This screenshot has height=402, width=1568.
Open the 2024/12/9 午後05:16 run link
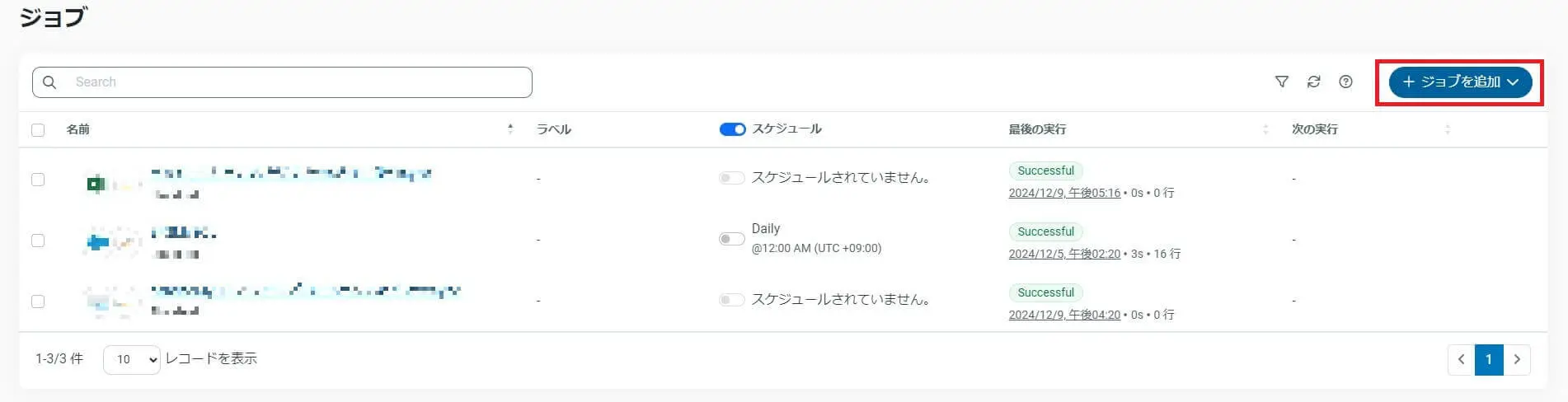tap(1064, 193)
